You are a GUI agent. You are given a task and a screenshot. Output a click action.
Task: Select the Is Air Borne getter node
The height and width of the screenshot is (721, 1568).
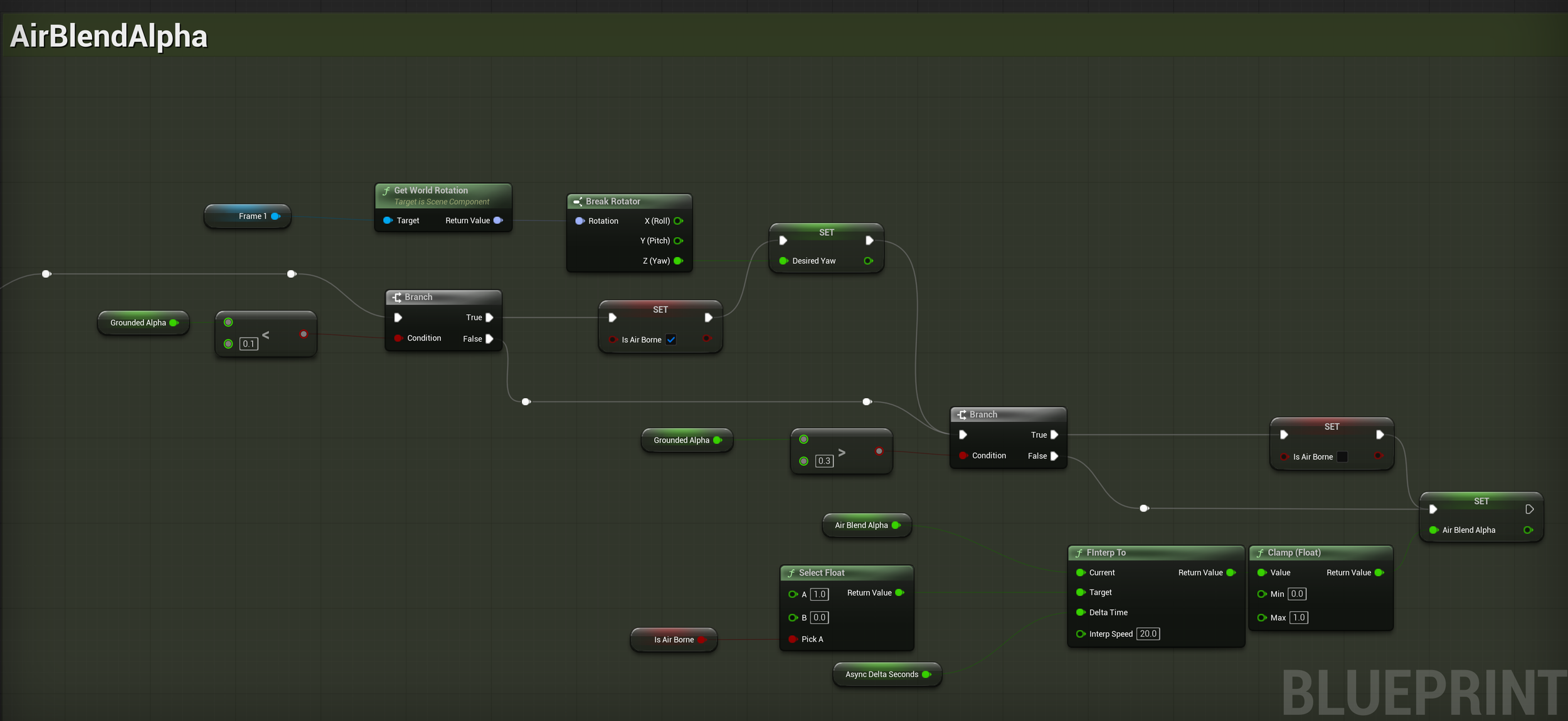674,640
